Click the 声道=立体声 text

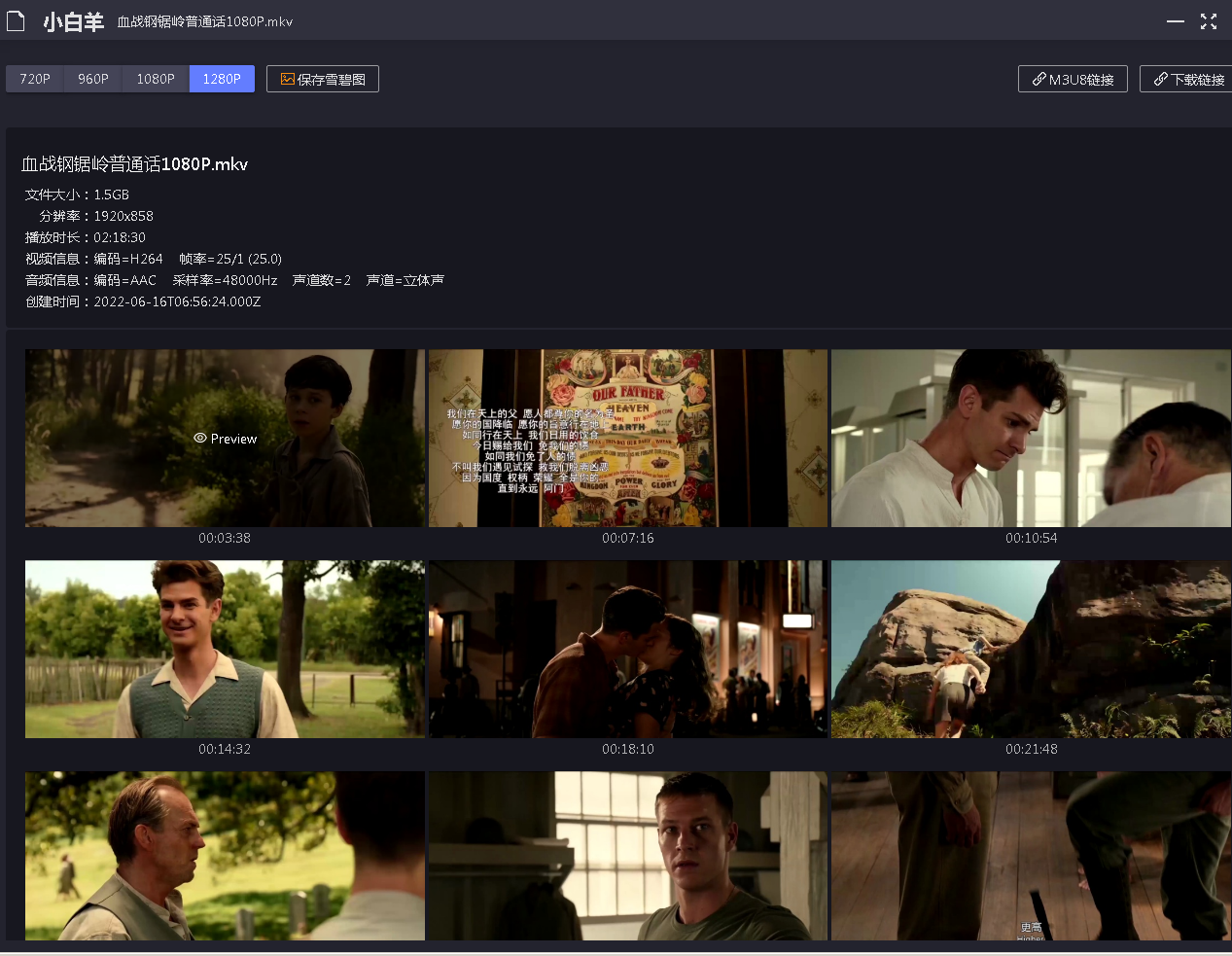(x=405, y=280)
